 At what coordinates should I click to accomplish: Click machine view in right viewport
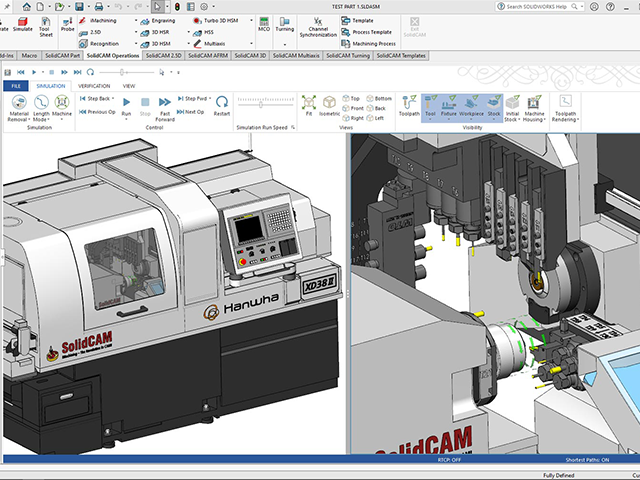pyautogui.click(x=495, y=293)
